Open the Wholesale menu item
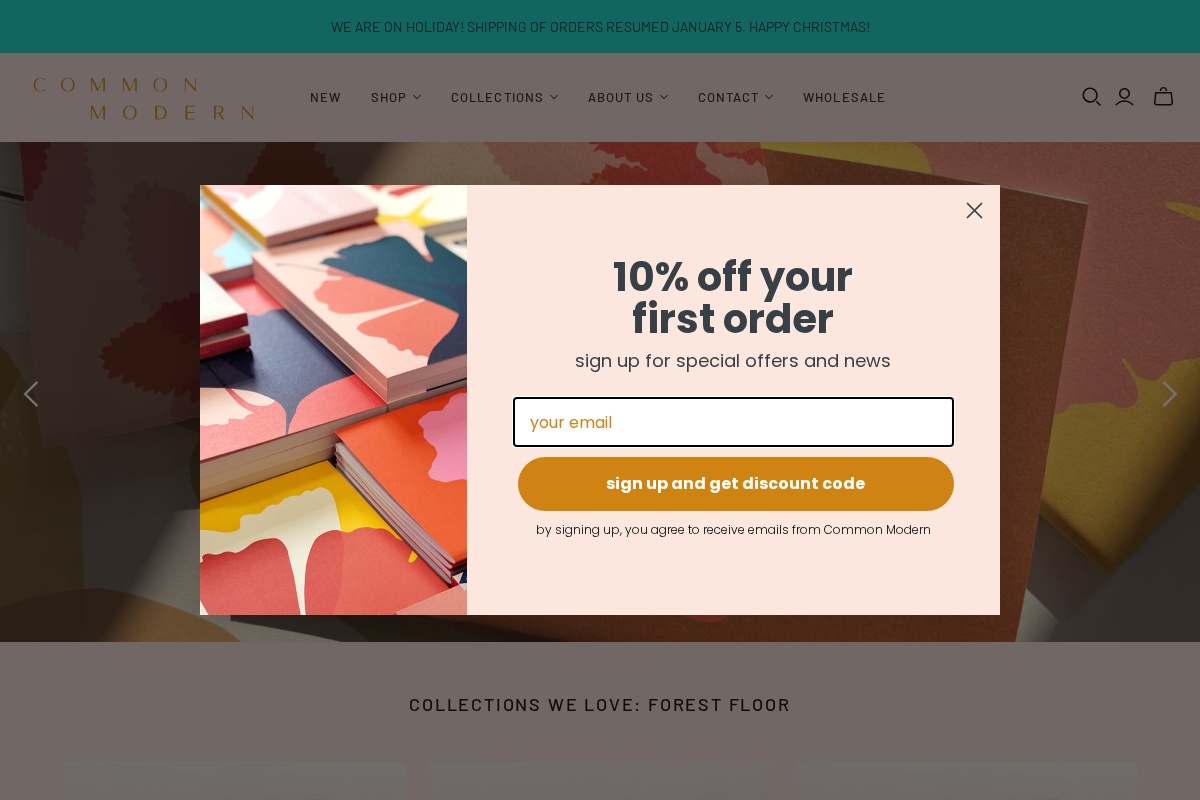 click(x=844, y=97)
